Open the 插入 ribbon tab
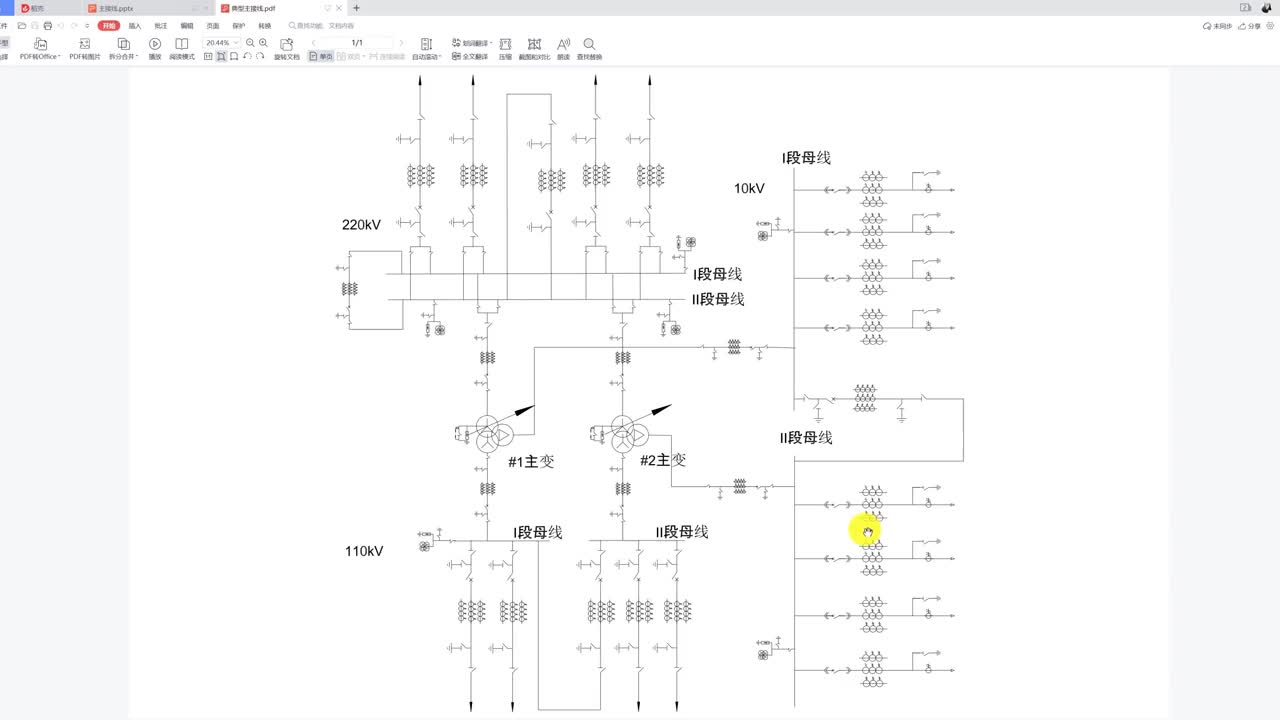Viewport: 1280px width, 720px height. (x=135, y=25)
